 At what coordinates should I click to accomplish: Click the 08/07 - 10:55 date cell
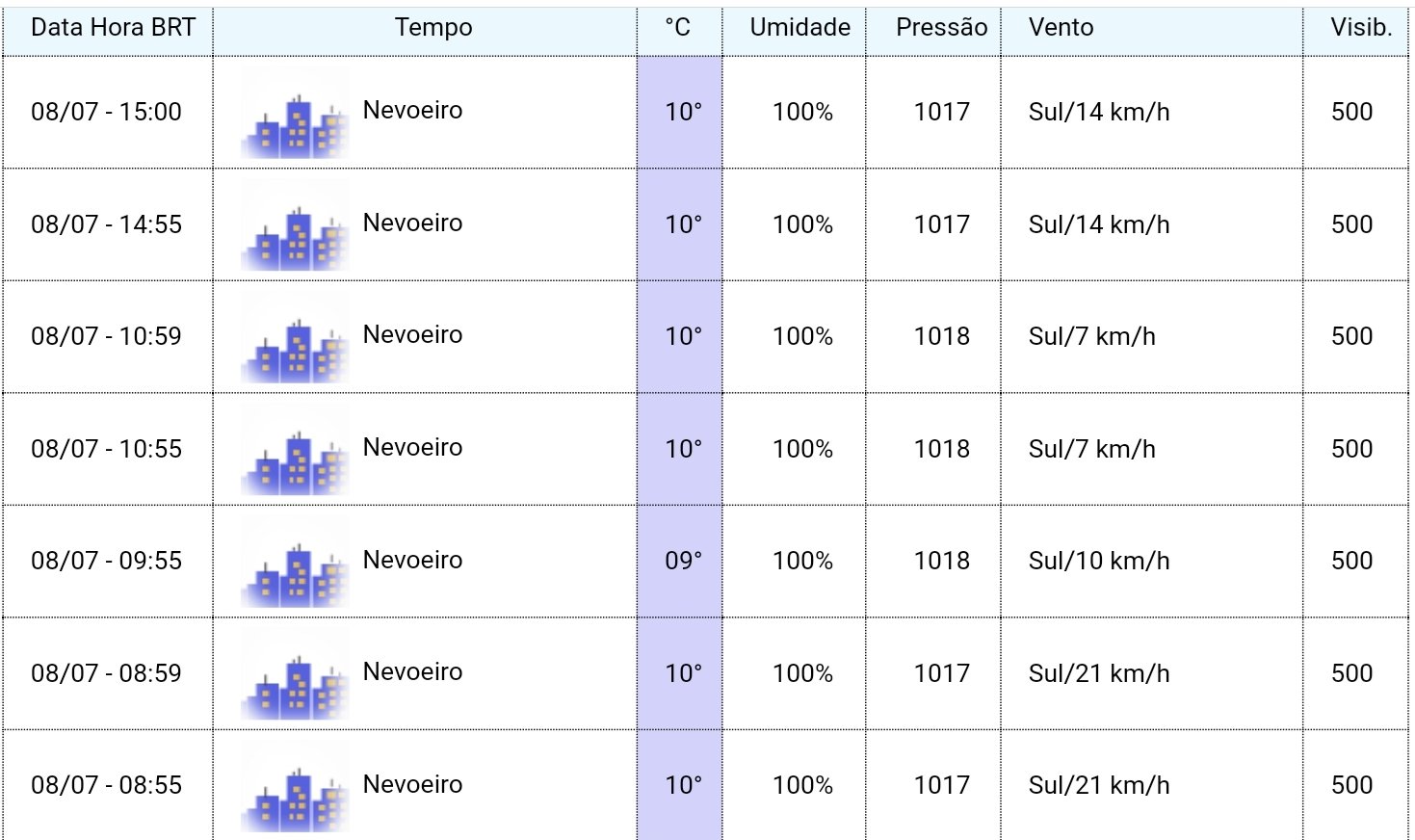(108, 449)
